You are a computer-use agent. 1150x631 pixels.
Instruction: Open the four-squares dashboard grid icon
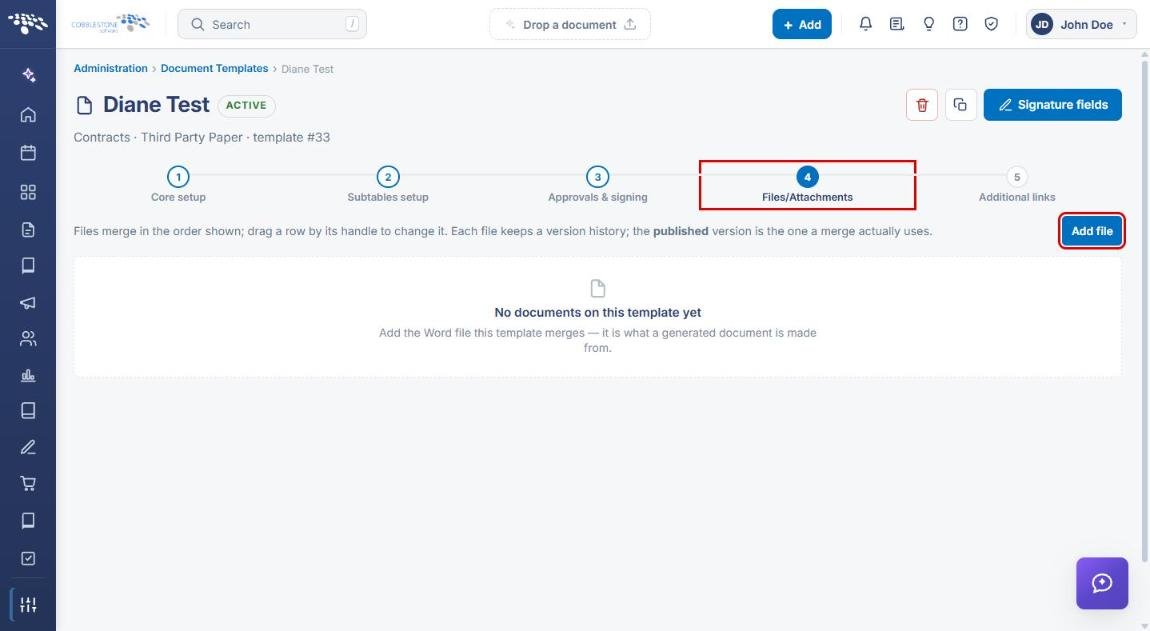28,192
